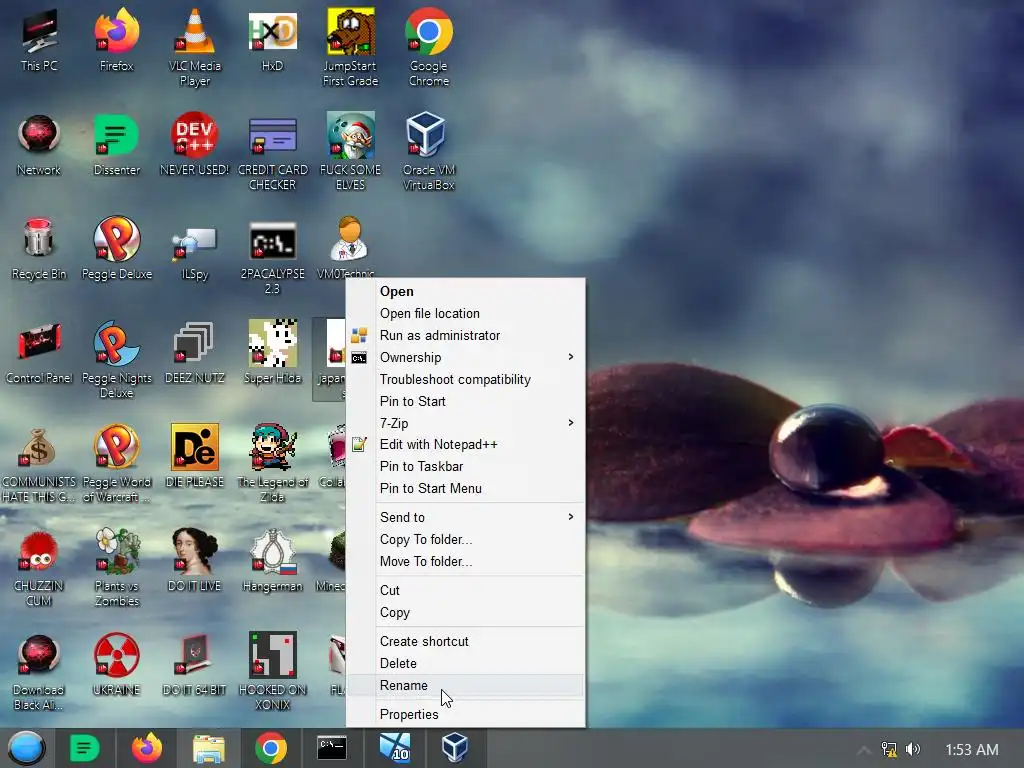
Task: Open the network tray icon
Action: 889,749
